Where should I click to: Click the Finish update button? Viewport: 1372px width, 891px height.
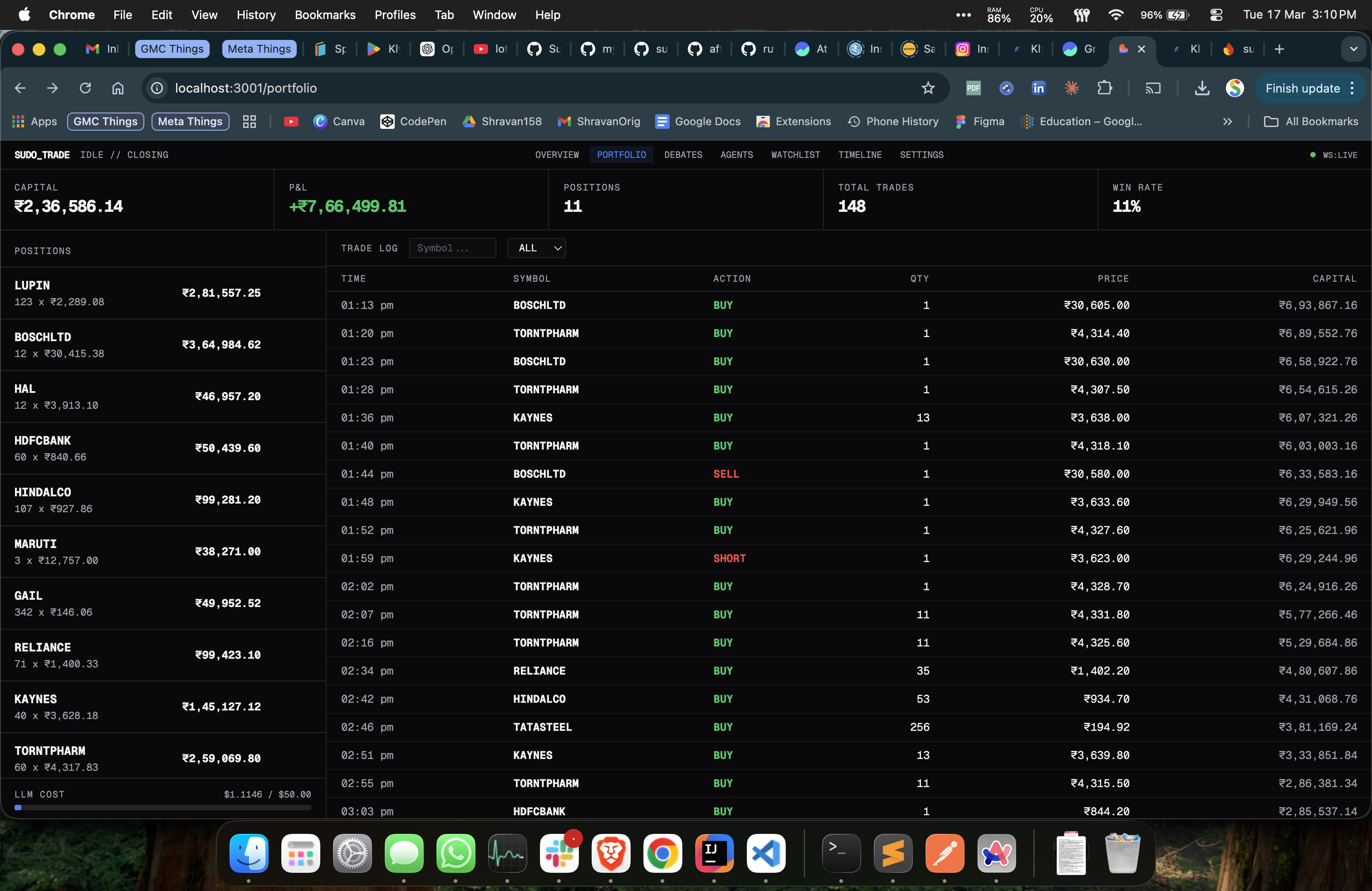pos(1303,88)
